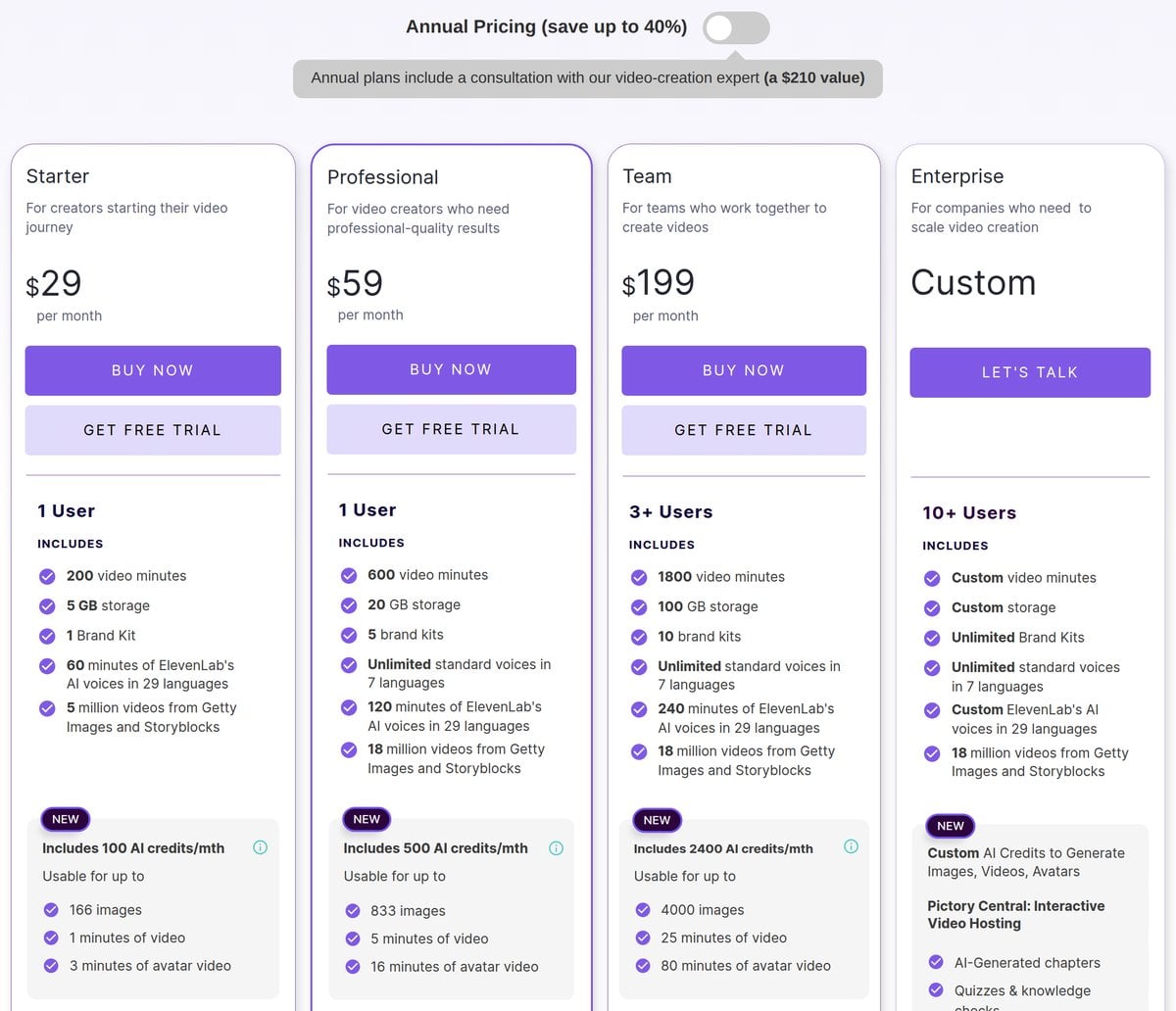Click 'Pictory Central: Interactive Video Hosting' text
This screenshot has height=1011, width=1176.
pos(1016,914)
